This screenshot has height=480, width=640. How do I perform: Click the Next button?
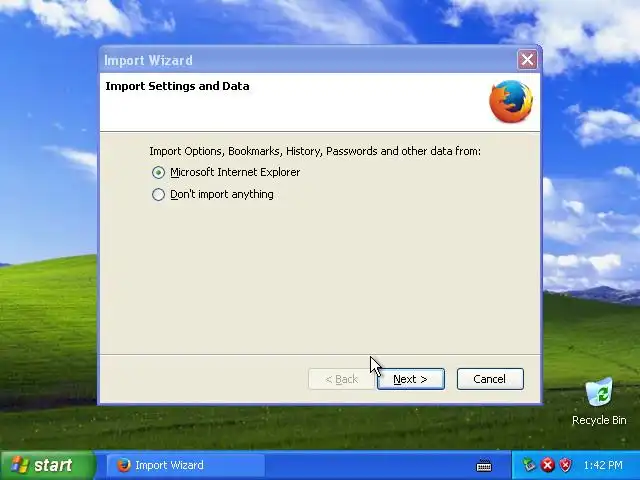(411, 379)
